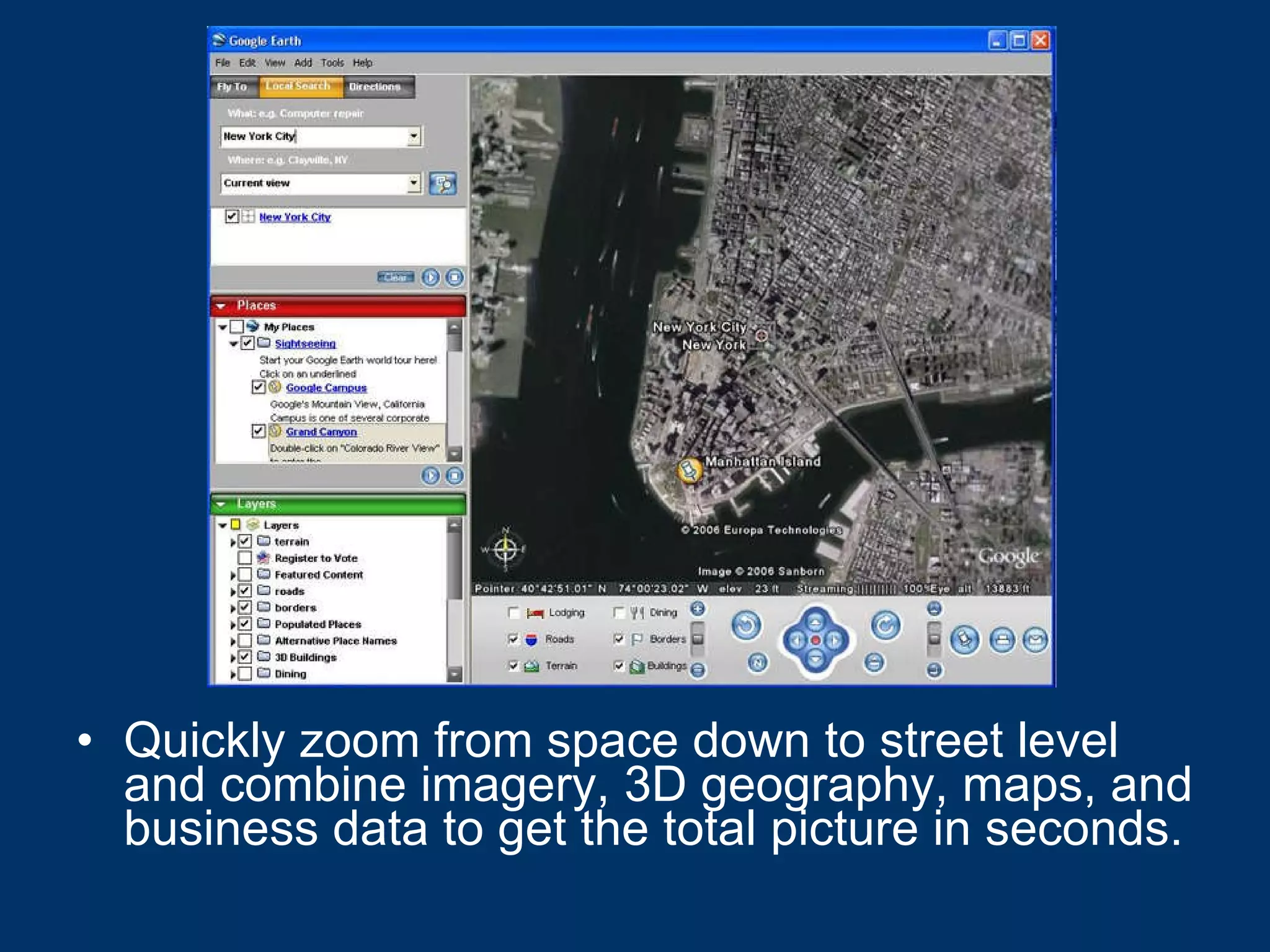Toggle the Sightseeing folder checkbox
1270x952 pixels.
(247, 343)
